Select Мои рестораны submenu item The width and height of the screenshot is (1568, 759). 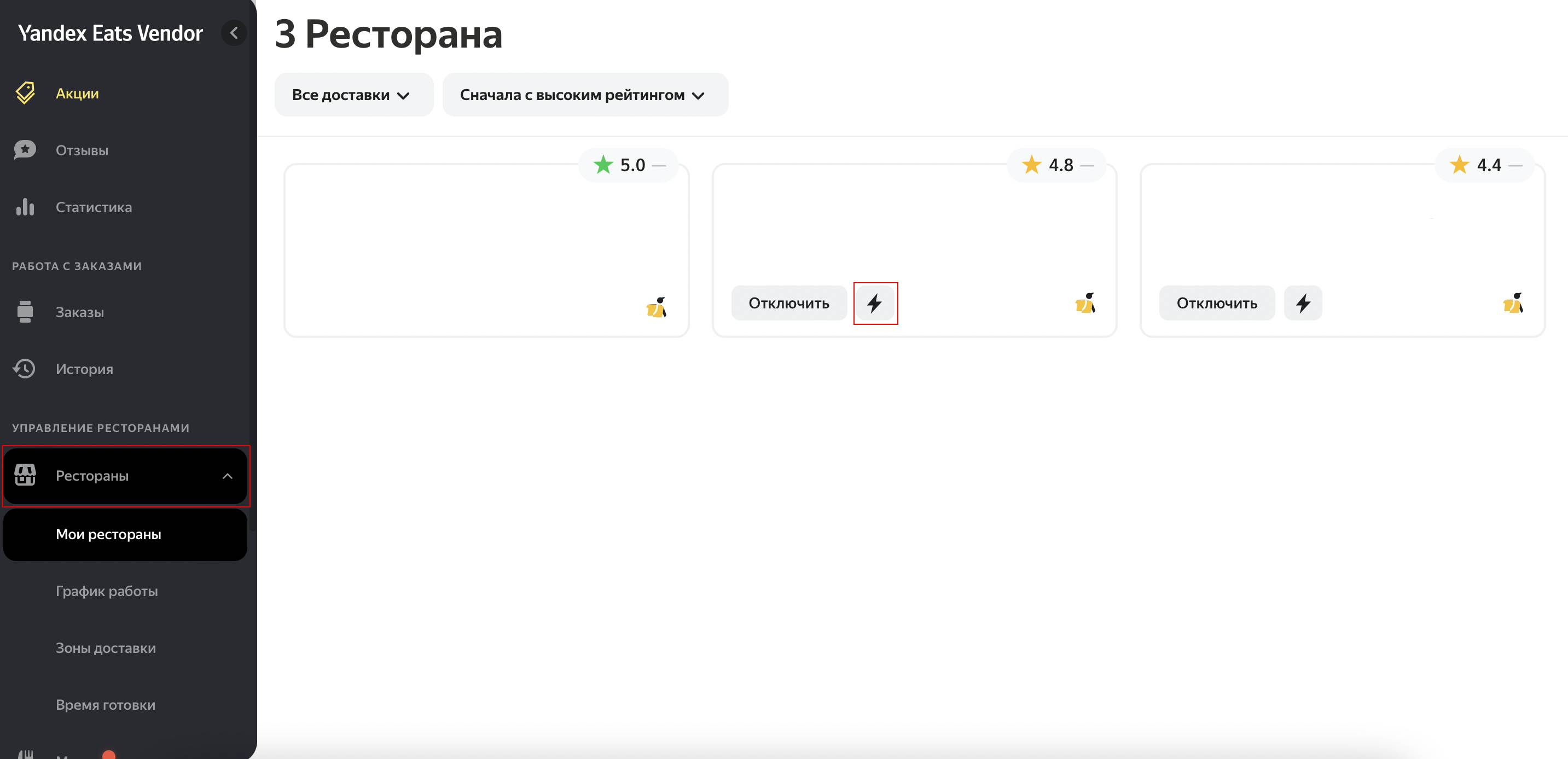click(108, 534)
